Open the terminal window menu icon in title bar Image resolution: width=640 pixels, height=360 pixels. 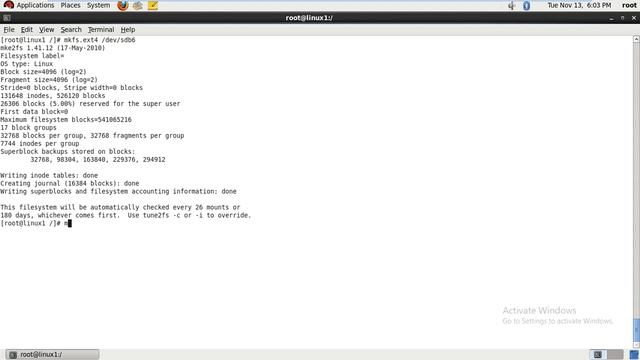click(7, 18)
